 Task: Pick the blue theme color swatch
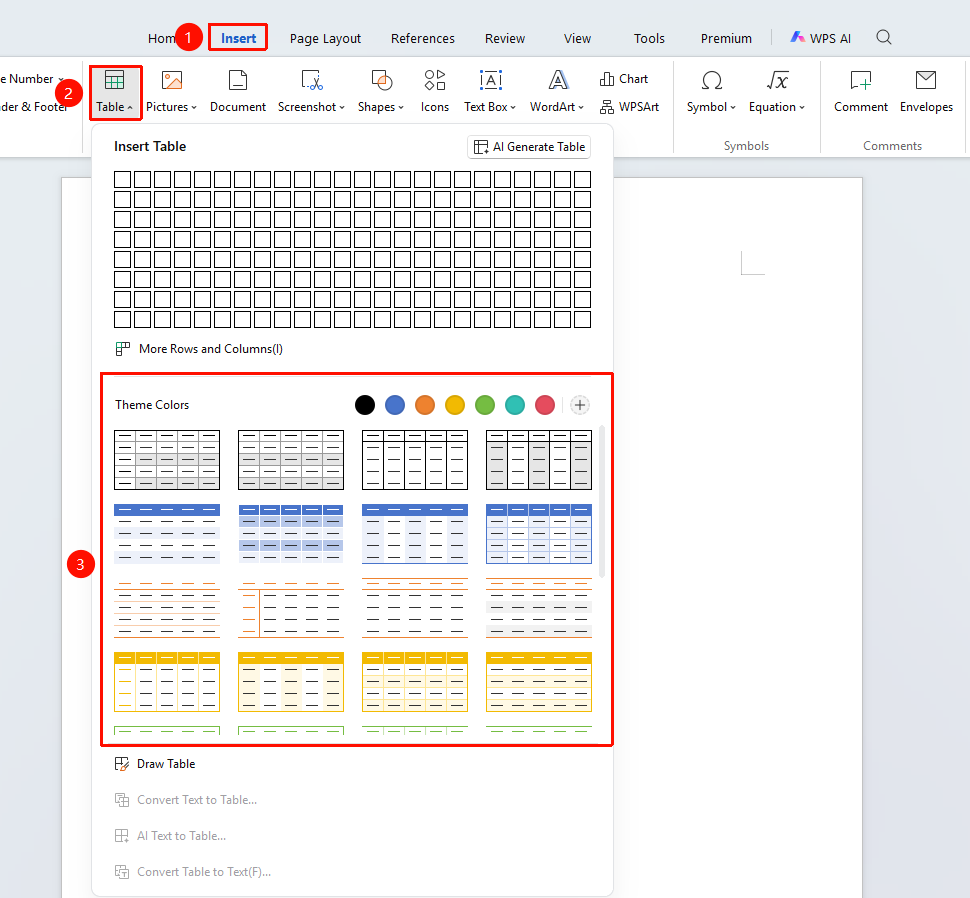(395, 405)
